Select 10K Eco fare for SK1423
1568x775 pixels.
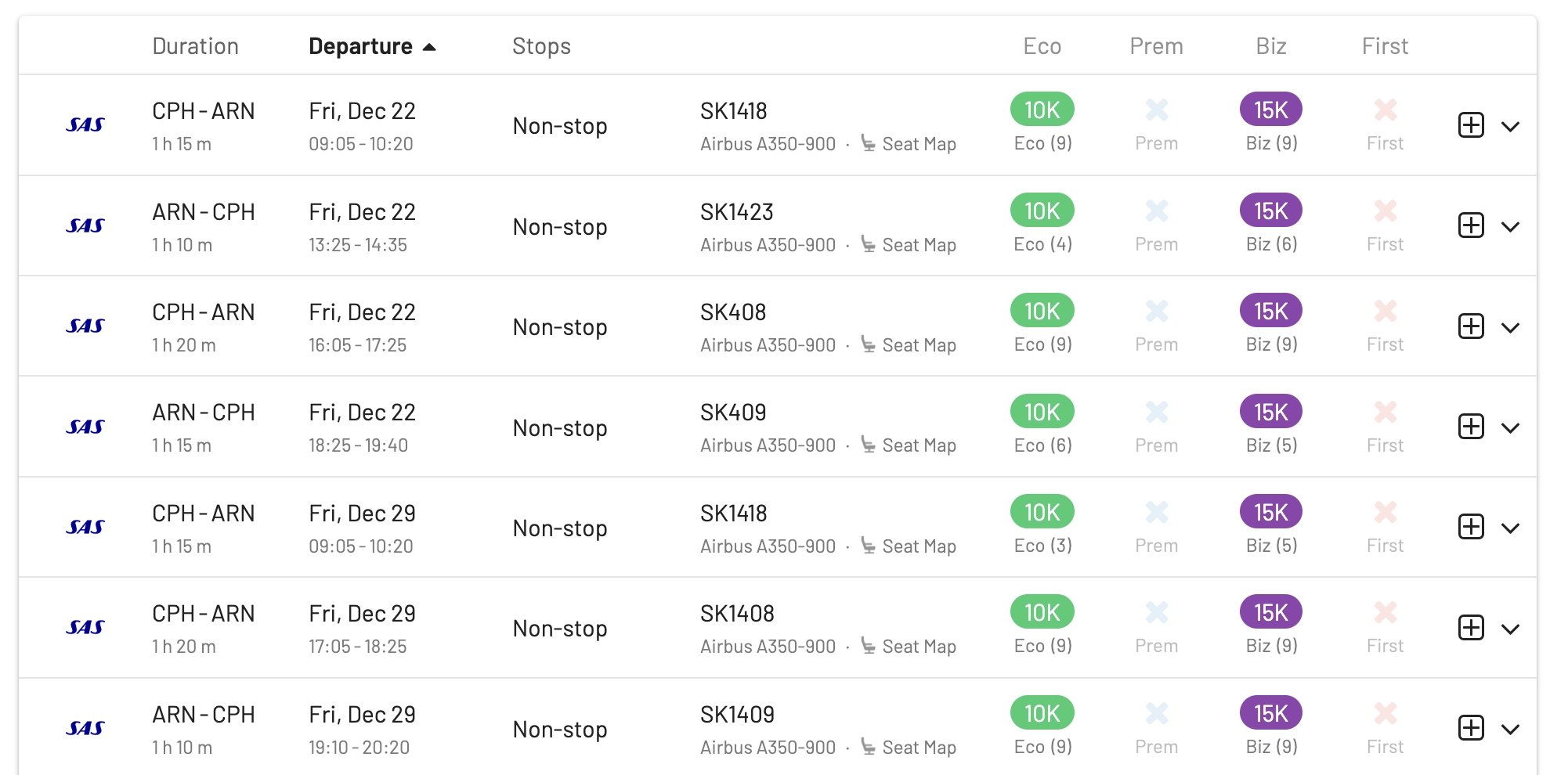[x=1042, y=211]
